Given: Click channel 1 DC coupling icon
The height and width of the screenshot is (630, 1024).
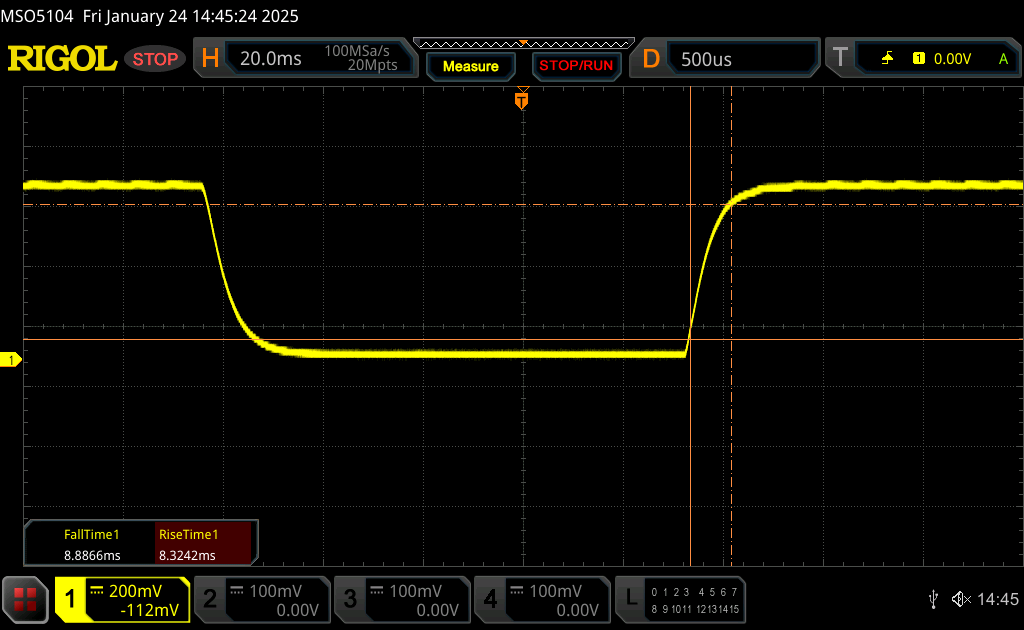Looking at the screenshot, I should [x=97, y=591].
